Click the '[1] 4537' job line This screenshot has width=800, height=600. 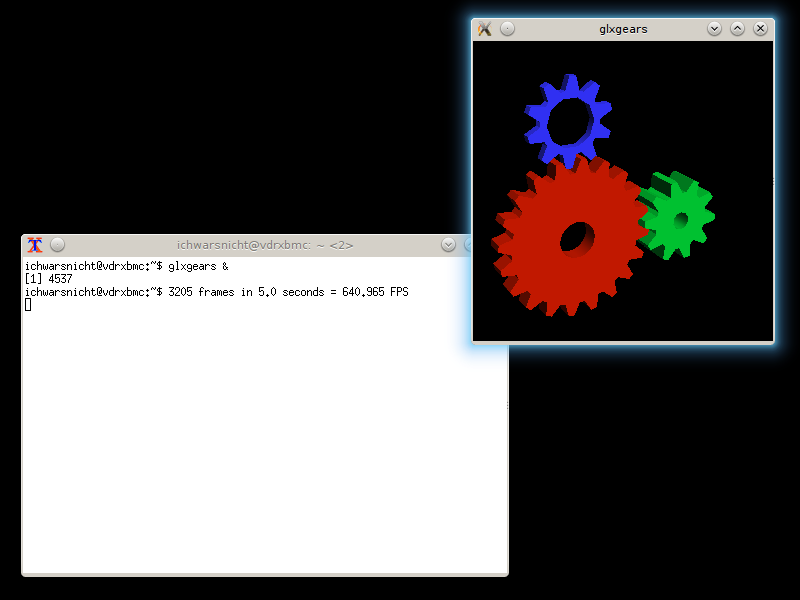coord(48,279)
